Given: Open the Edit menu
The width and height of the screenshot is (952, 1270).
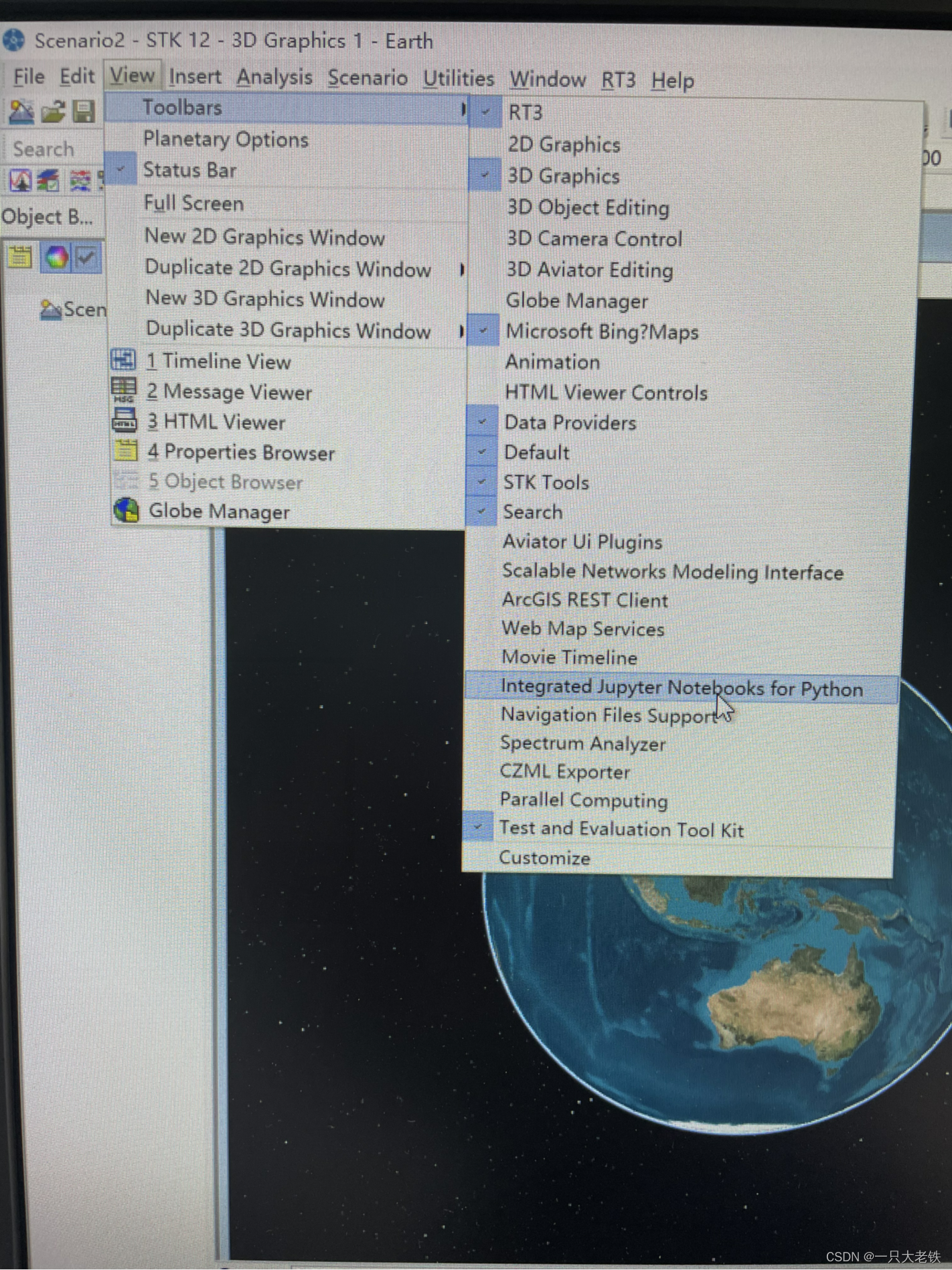Looking at the screenshot, I should [77, 77].
